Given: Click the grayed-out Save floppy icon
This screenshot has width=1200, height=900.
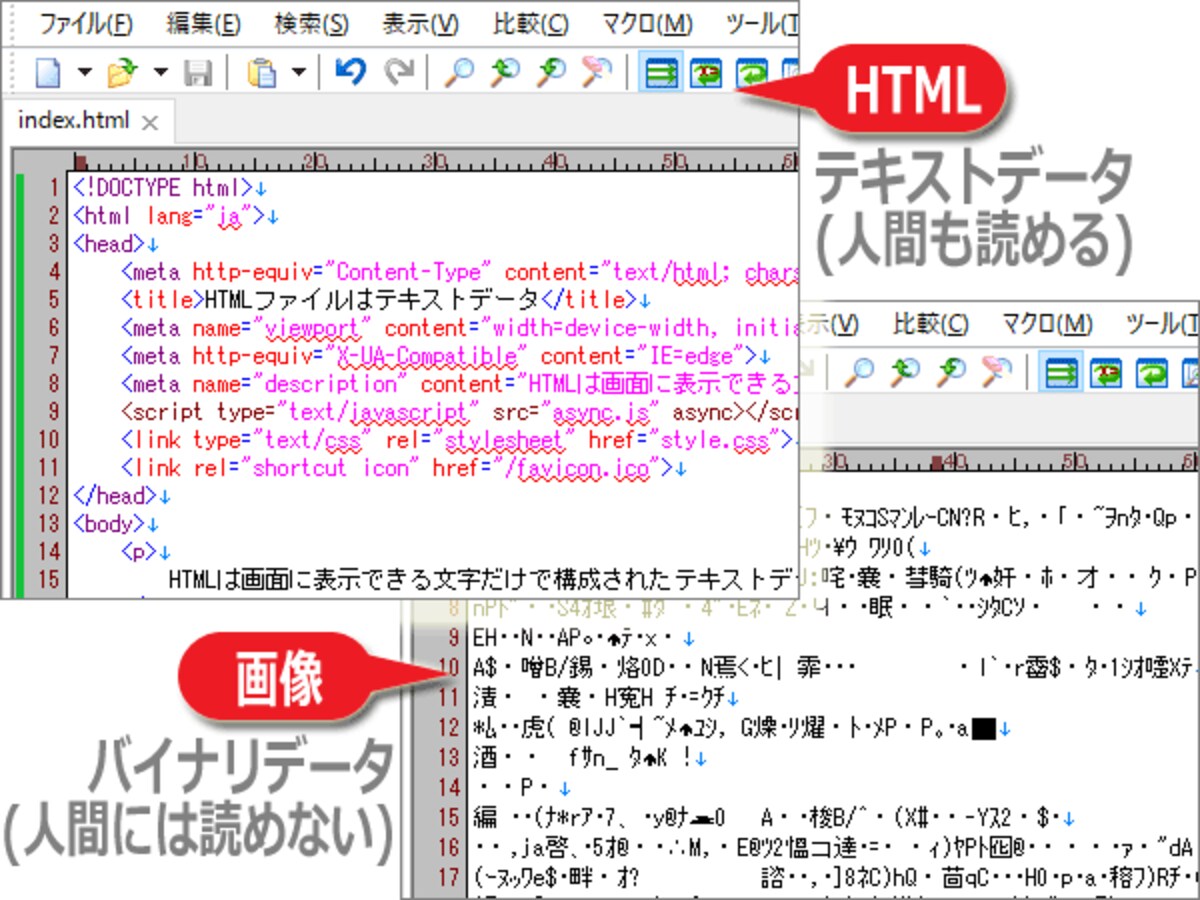Looking at the screenshot, I should click(198, 72).
